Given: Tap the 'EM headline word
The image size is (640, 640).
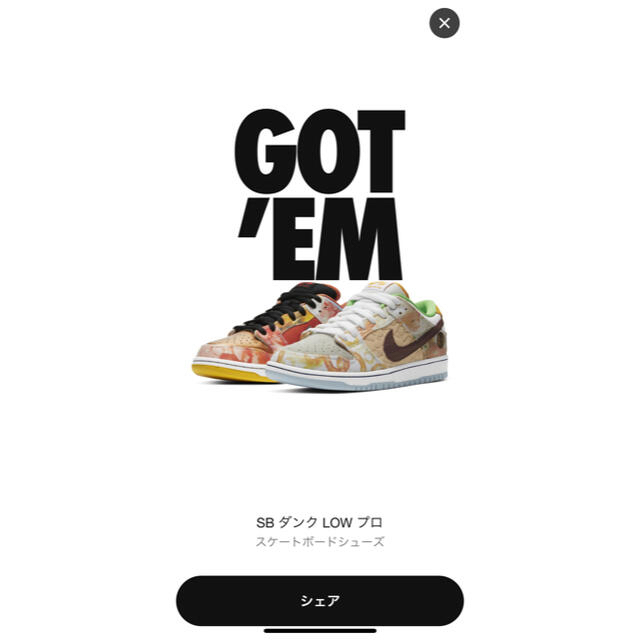Looking at the screenshot, I should click(320, 239).
